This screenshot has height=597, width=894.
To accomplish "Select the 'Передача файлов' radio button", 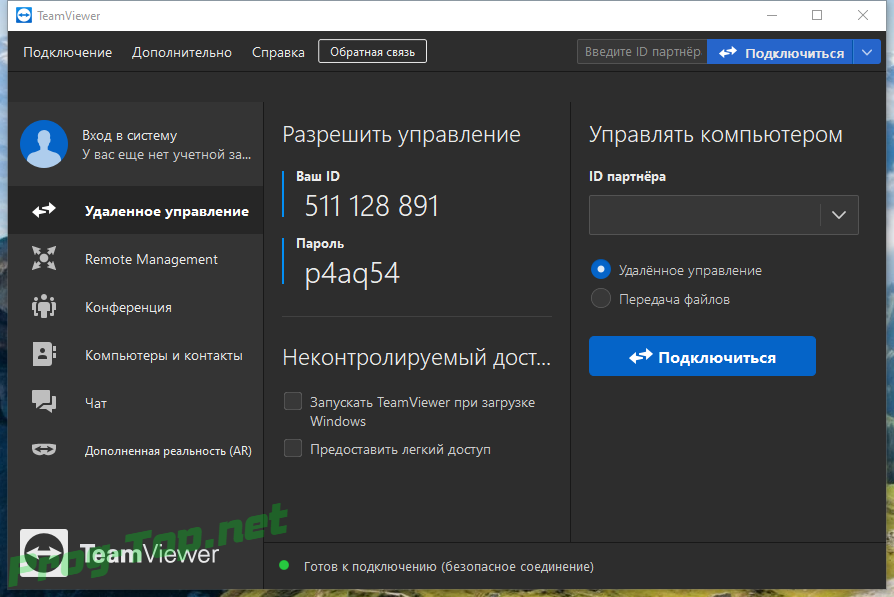I will pyautogui.click(x=601, y=298).
